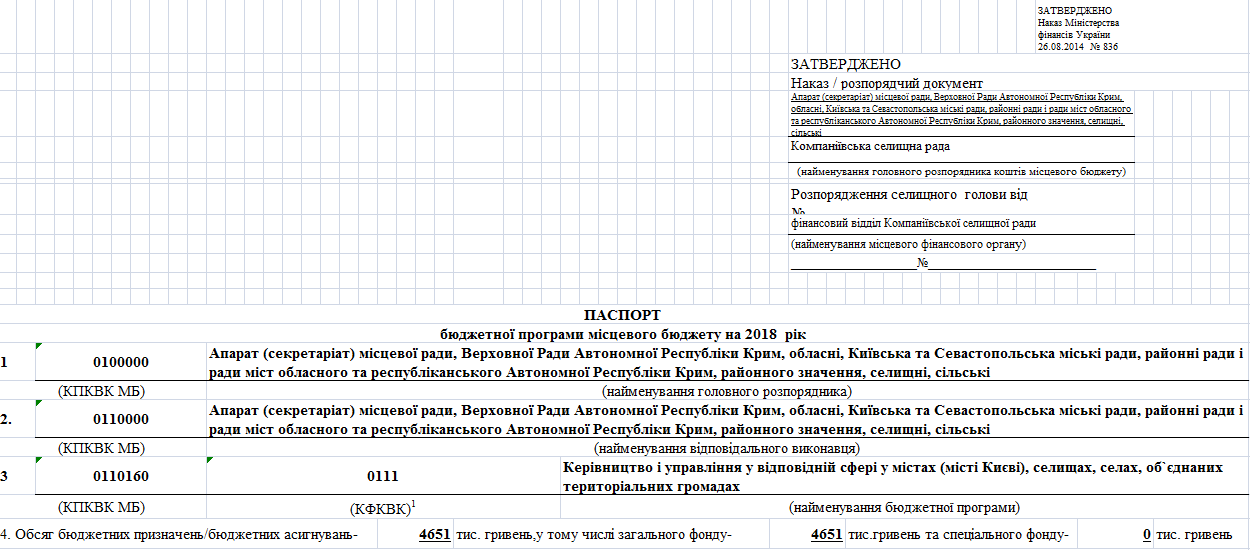Click '(найменування місцевого фінансового органу)' caption

pos(908,244)
